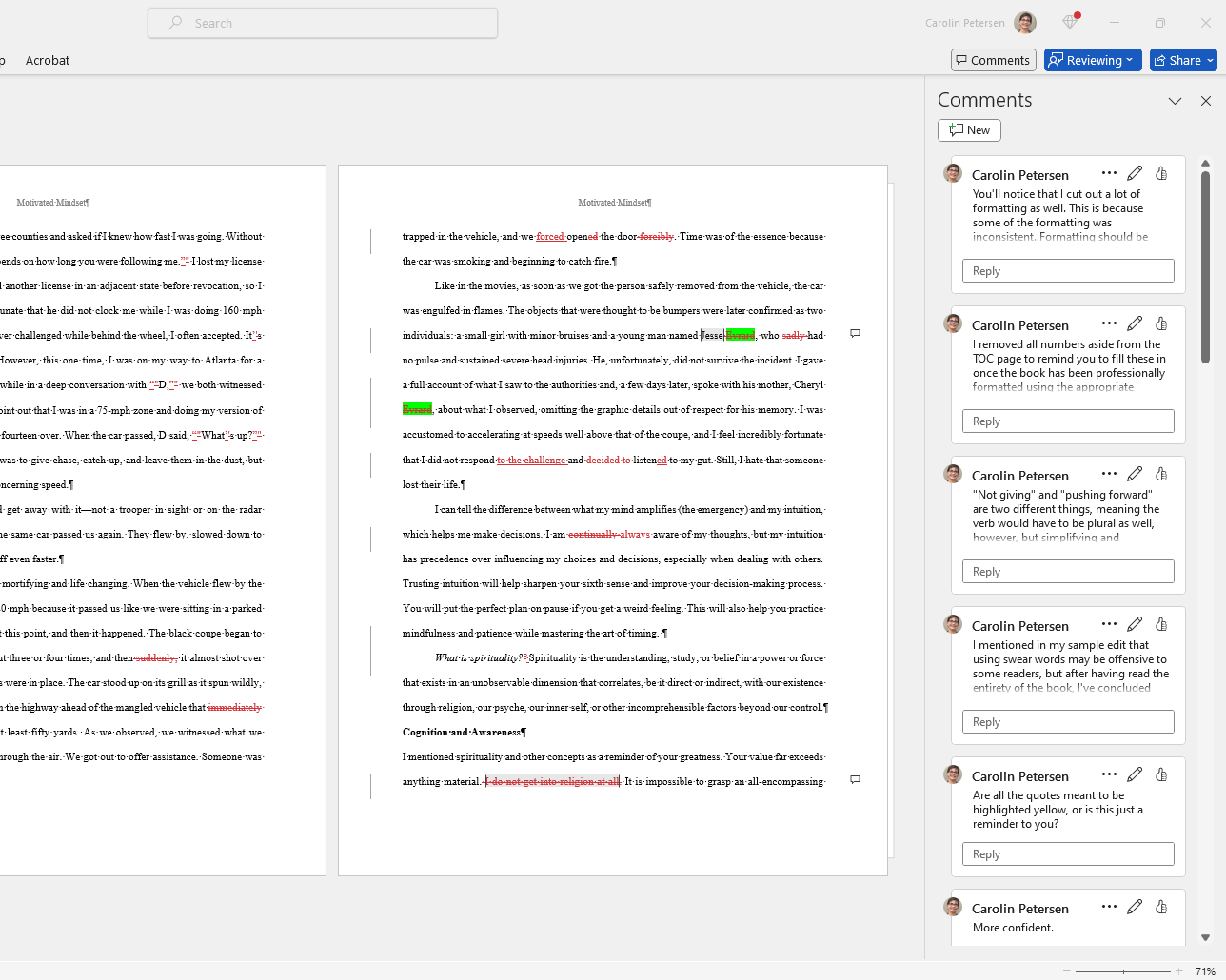Open more options on the "Not giving" comment
The height and width of the screenshot is (980, 1226).
coord(1109,474)
